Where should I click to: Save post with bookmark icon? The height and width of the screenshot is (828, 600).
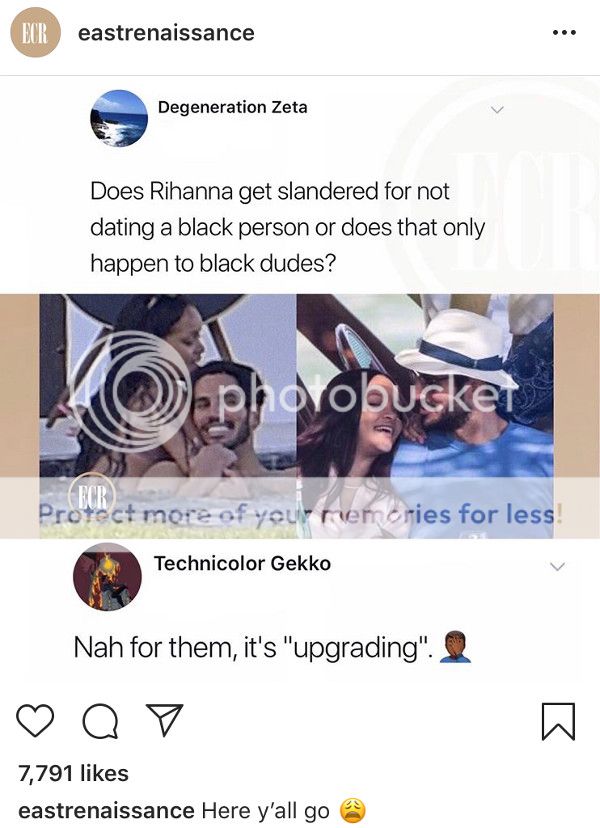558,721
